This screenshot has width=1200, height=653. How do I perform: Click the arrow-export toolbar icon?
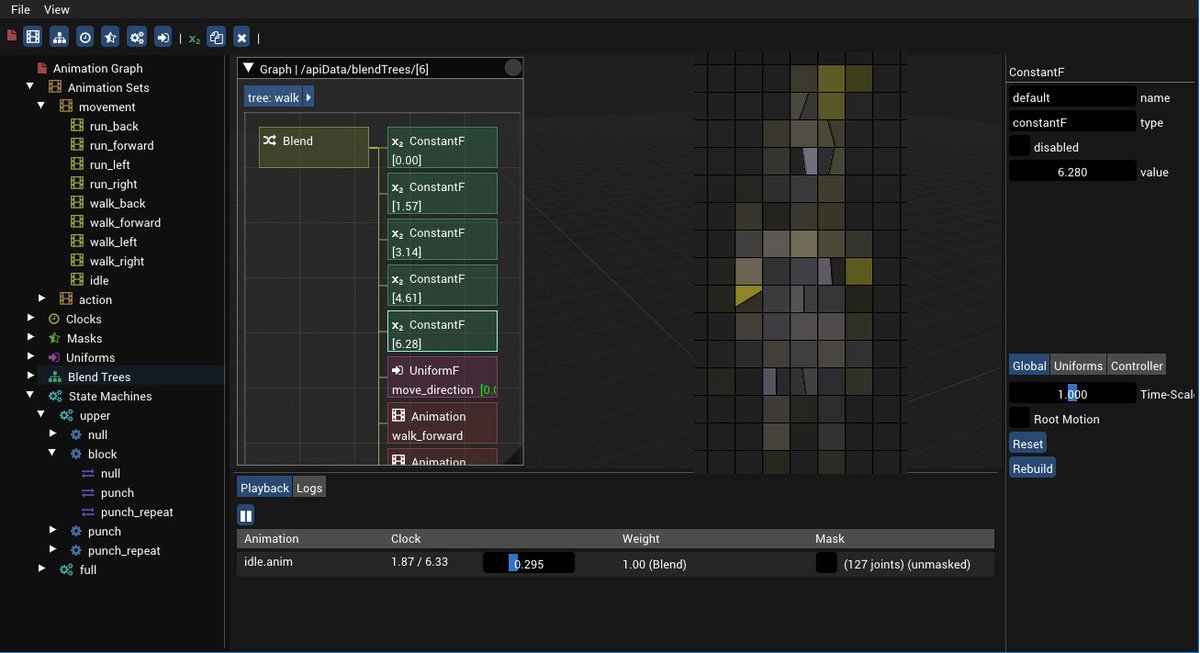click(163, 37)
